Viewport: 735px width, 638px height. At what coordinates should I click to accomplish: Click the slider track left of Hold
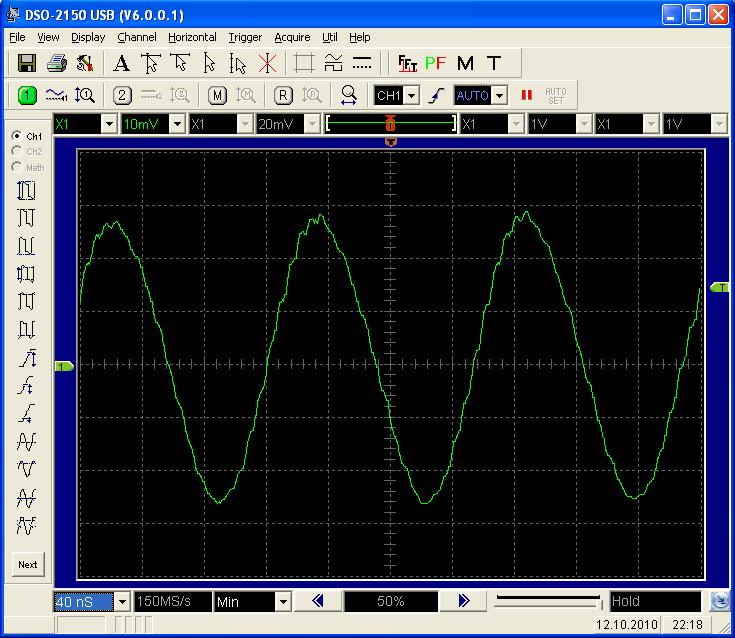[545, 601]
